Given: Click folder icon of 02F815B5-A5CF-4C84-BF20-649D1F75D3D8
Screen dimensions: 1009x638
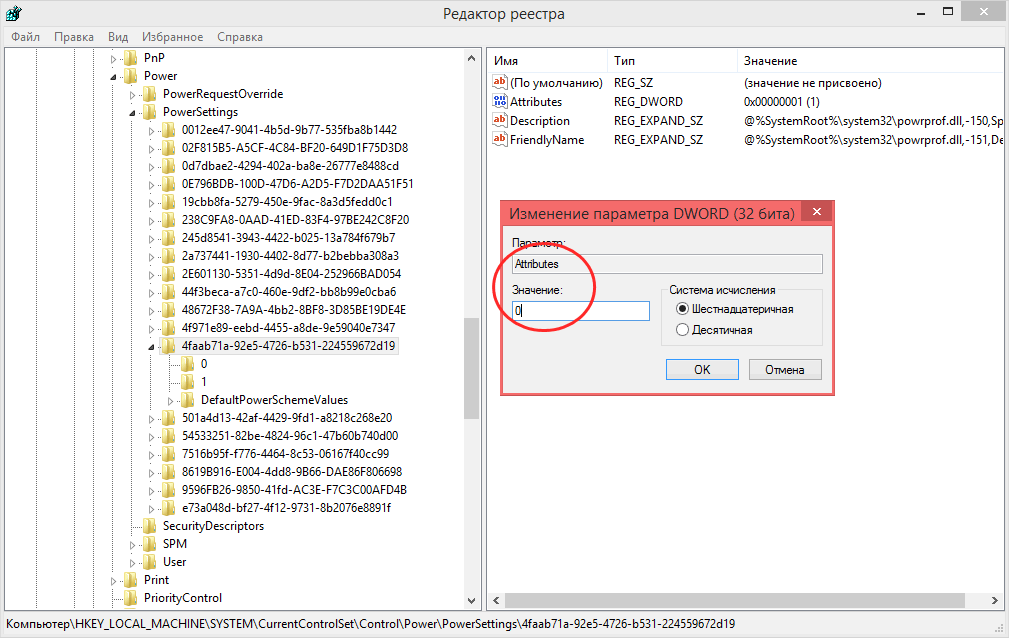Looking at the screenshot, I should click(169, 148).
